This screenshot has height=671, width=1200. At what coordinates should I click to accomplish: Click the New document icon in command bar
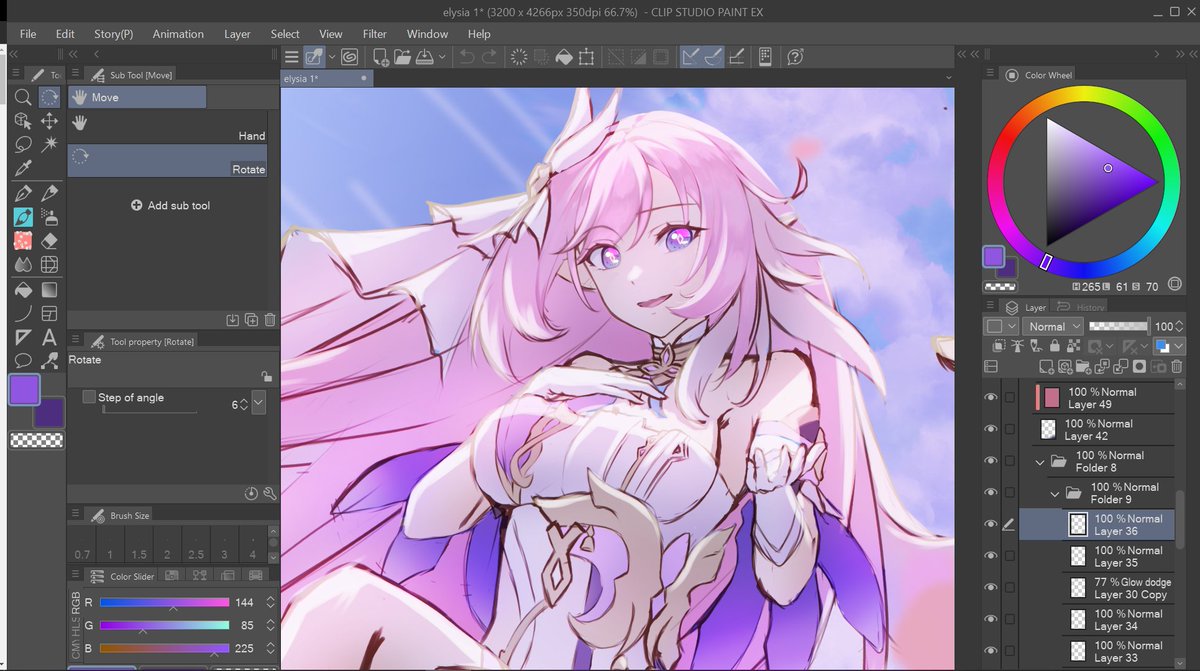tap(380, 57)
